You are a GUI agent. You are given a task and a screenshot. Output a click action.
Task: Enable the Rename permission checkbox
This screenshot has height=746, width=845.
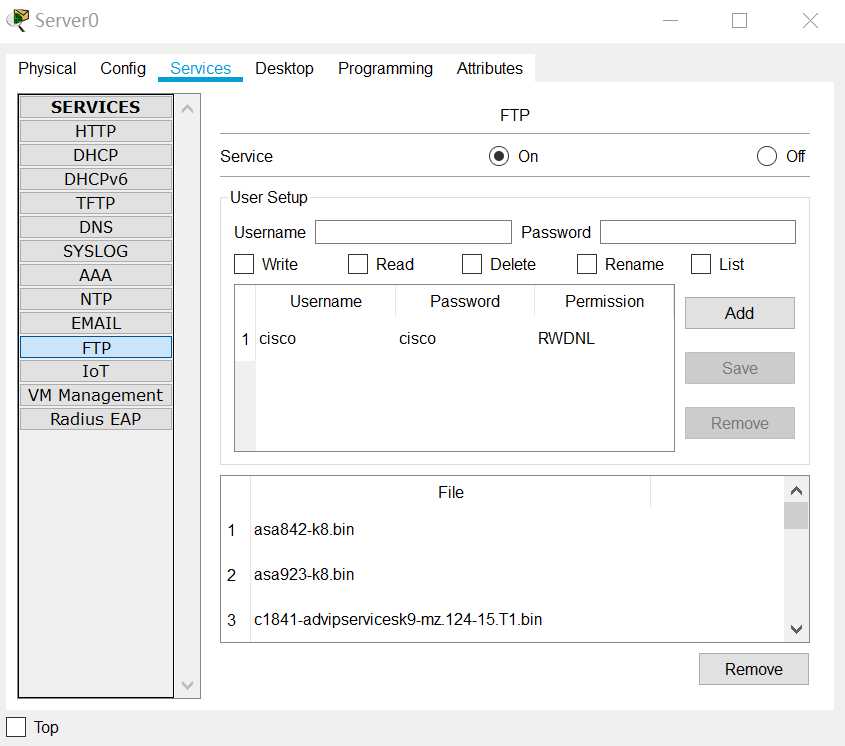tap(587, 264)
